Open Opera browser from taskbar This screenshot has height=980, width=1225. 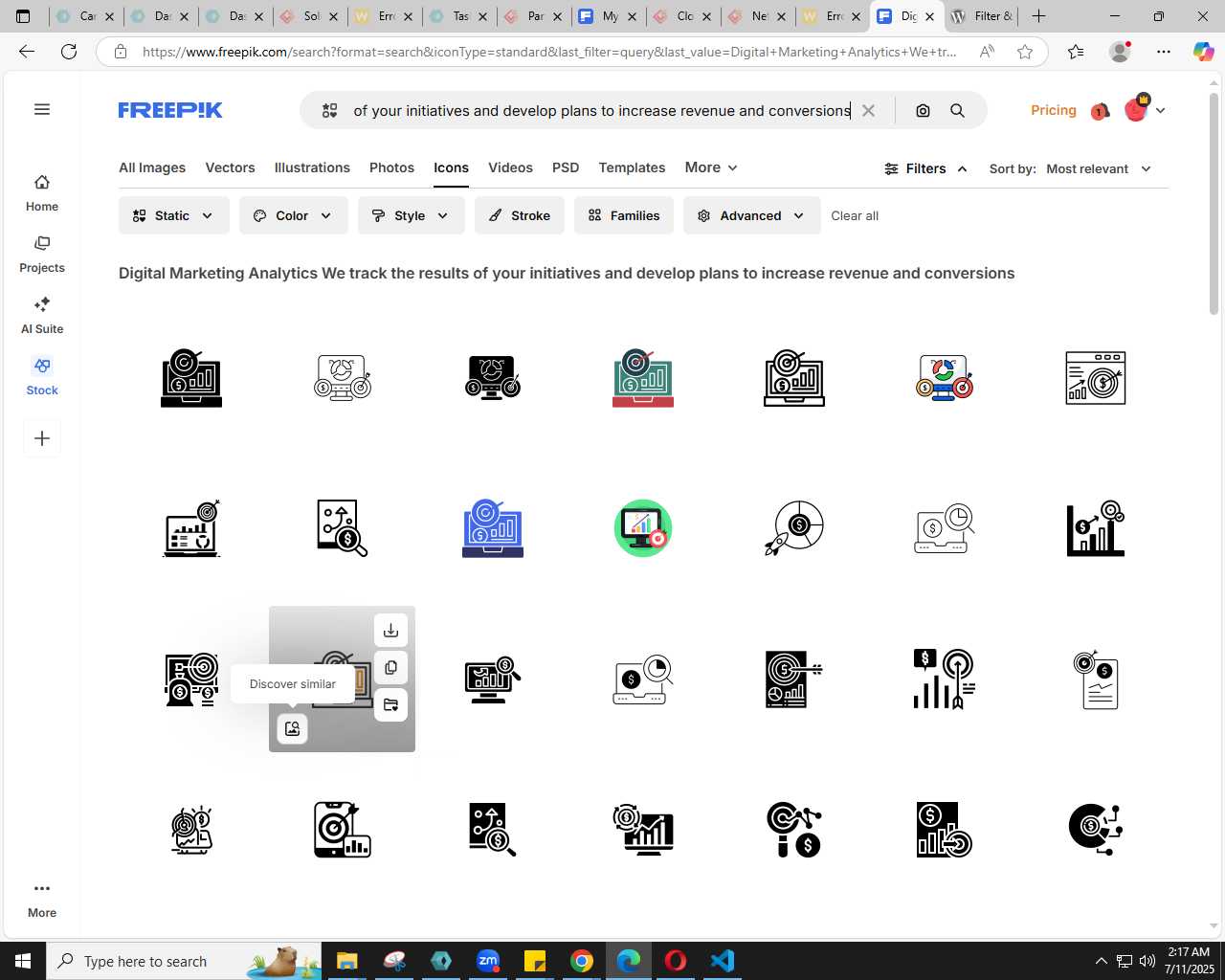click(676, 961)
